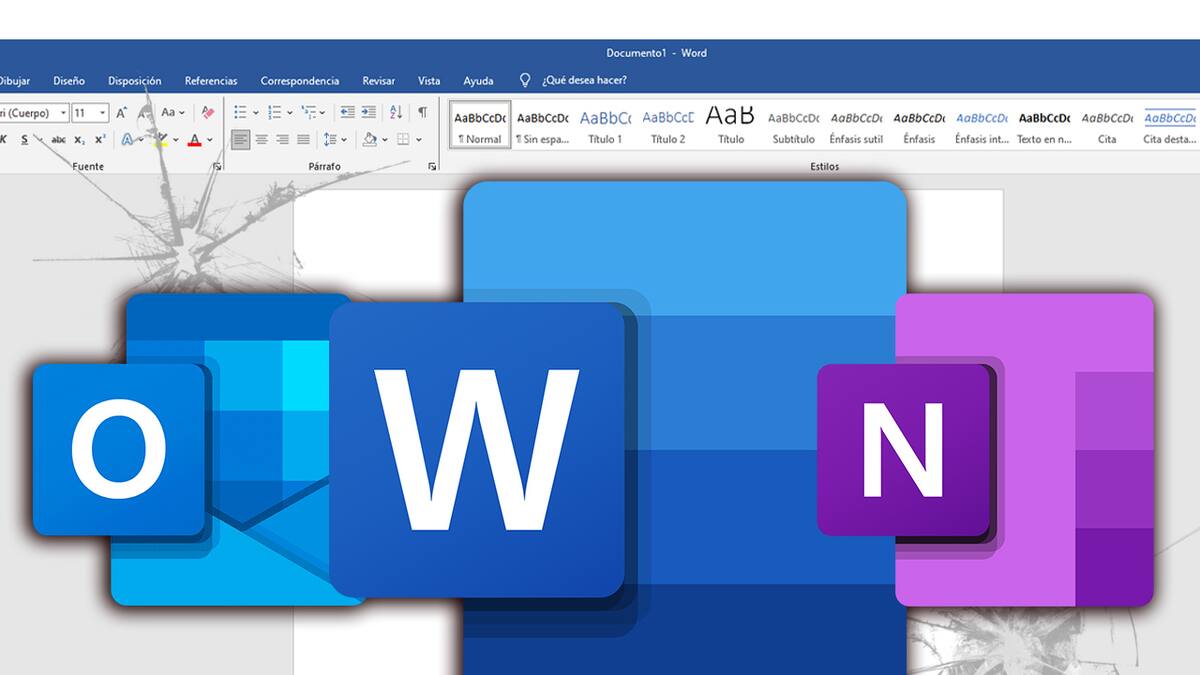This screenshot has height=675, width=1200.
Task: Apply borders with the borders icon
Action: click(x=403, y=139)
